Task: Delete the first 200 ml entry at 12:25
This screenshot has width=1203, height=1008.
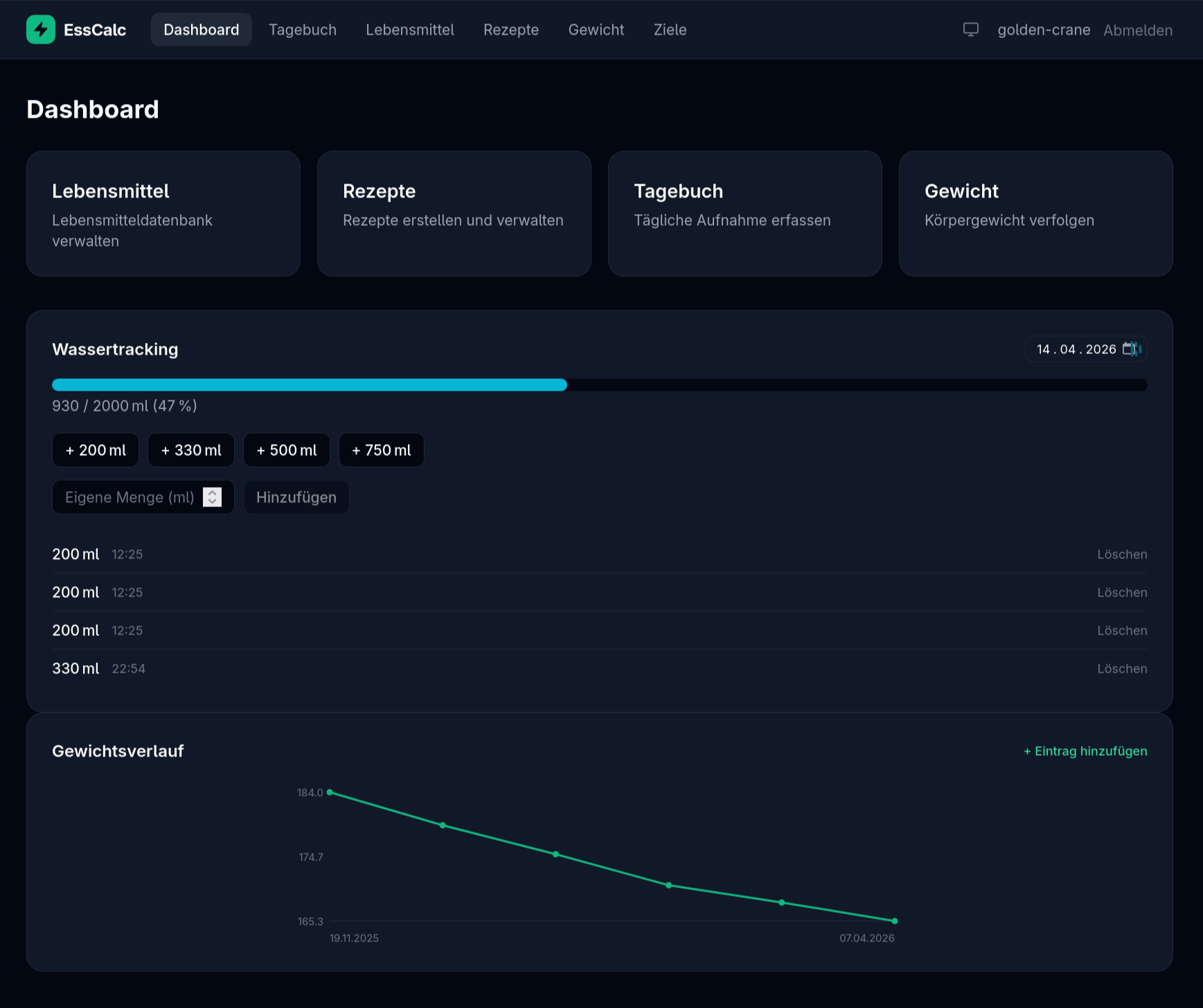Action: point(1122,554)
